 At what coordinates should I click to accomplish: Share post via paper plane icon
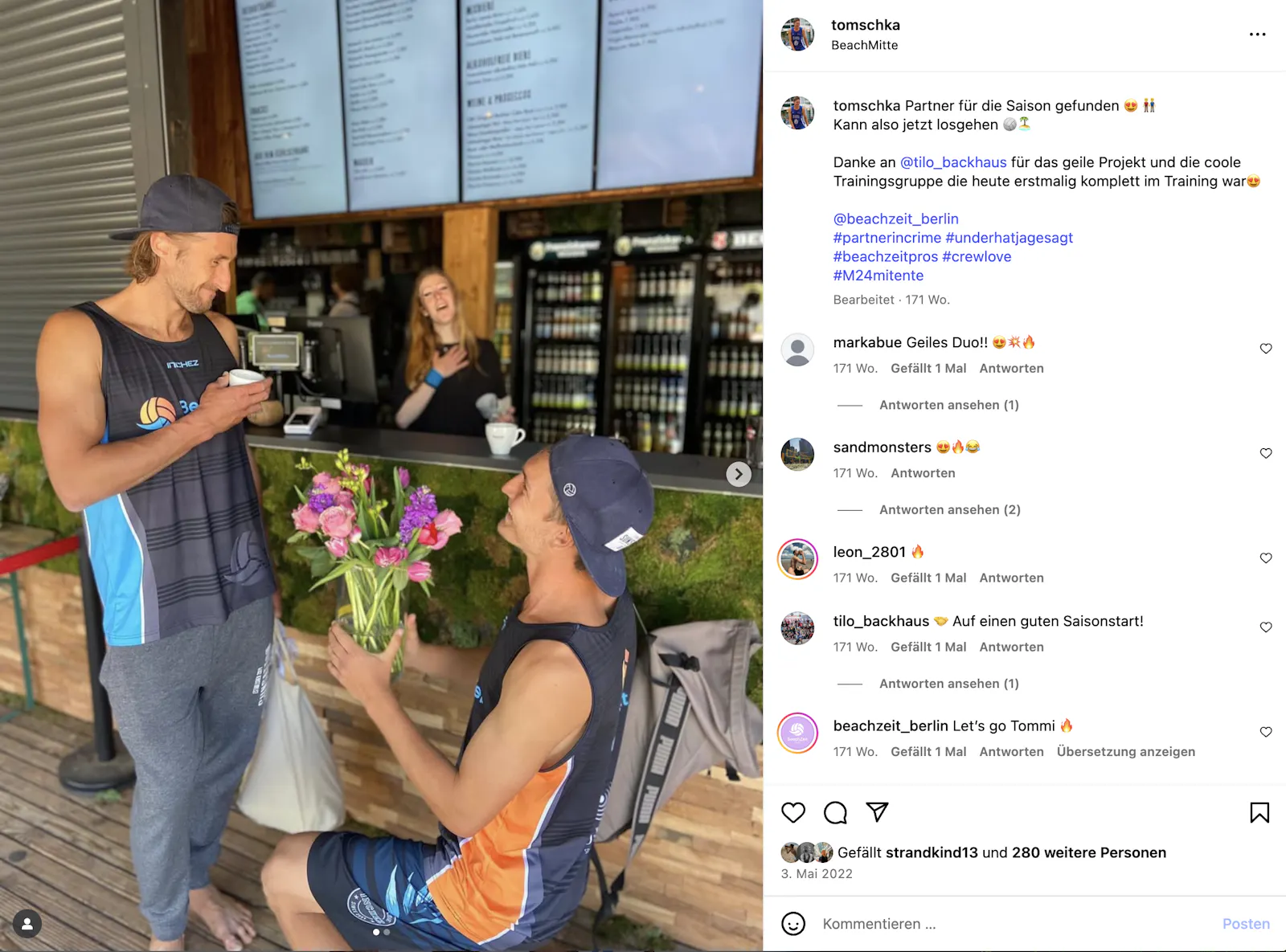pos(877,812)
